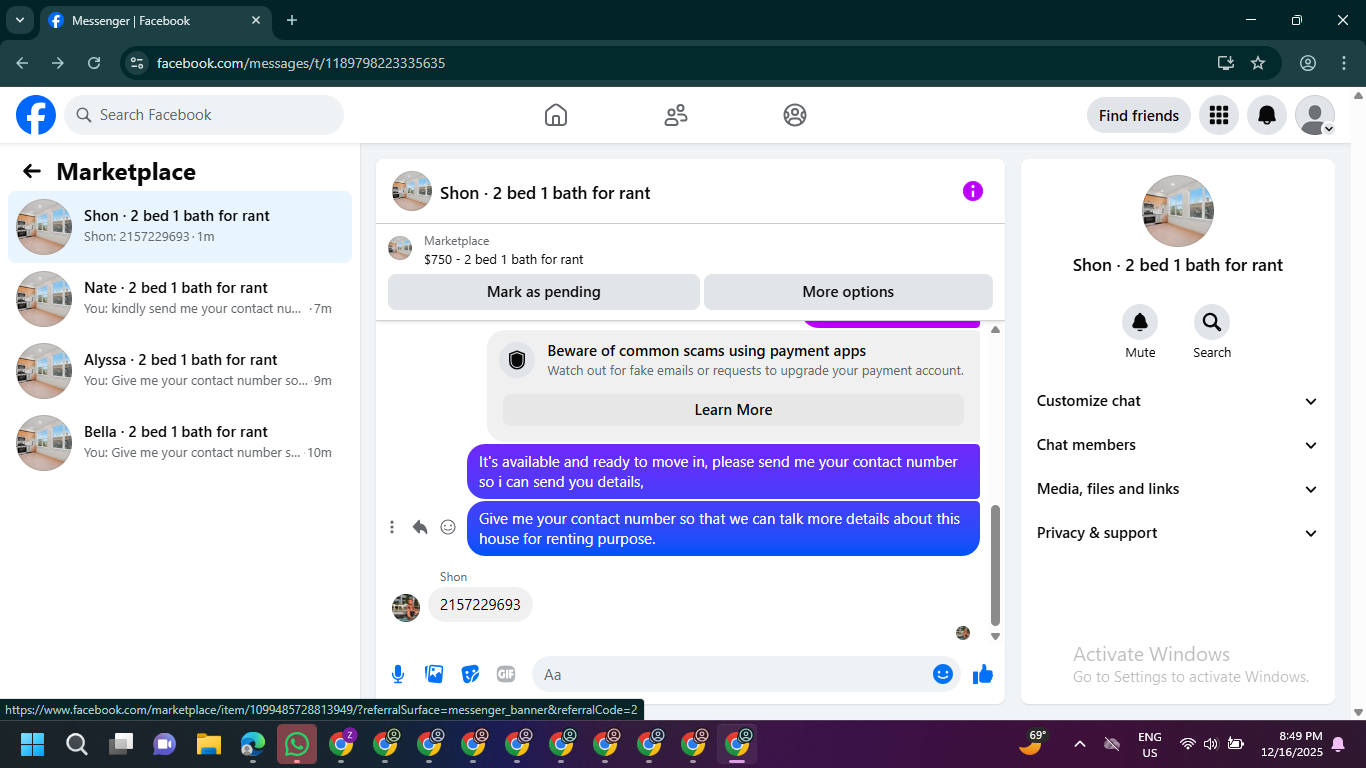This screenshot has height=768, width=1366.
Task: Open WhatsApp from the taskbar
Action: [x=297, y=744]
